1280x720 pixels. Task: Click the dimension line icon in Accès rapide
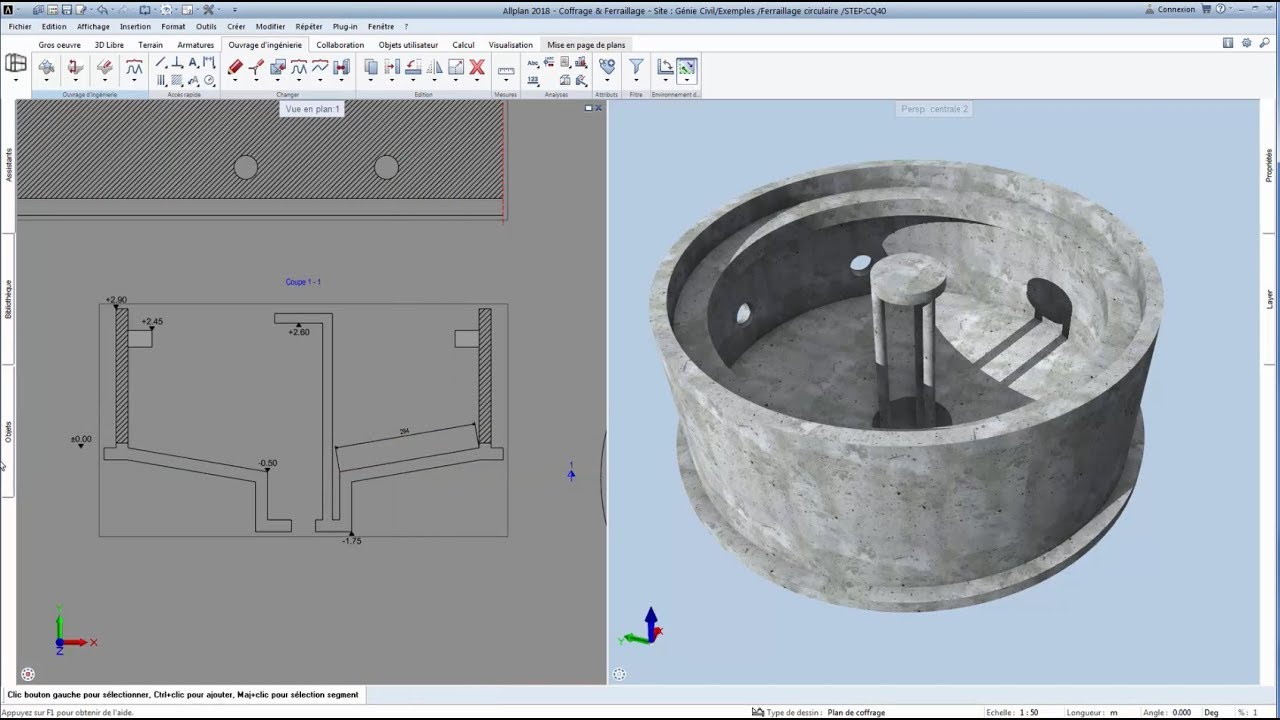[209, 62]
